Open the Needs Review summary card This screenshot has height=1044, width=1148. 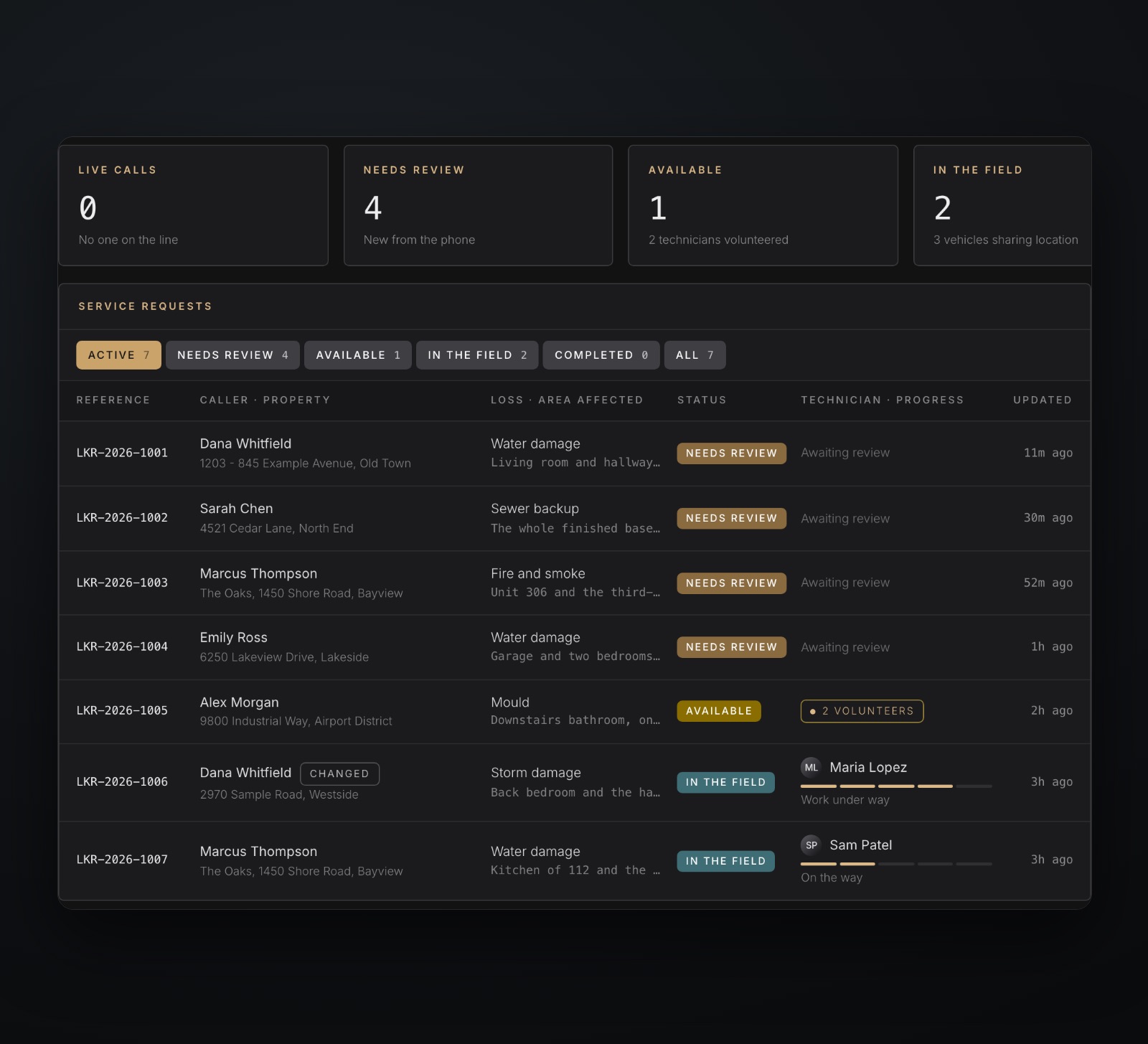pos(478,205)
